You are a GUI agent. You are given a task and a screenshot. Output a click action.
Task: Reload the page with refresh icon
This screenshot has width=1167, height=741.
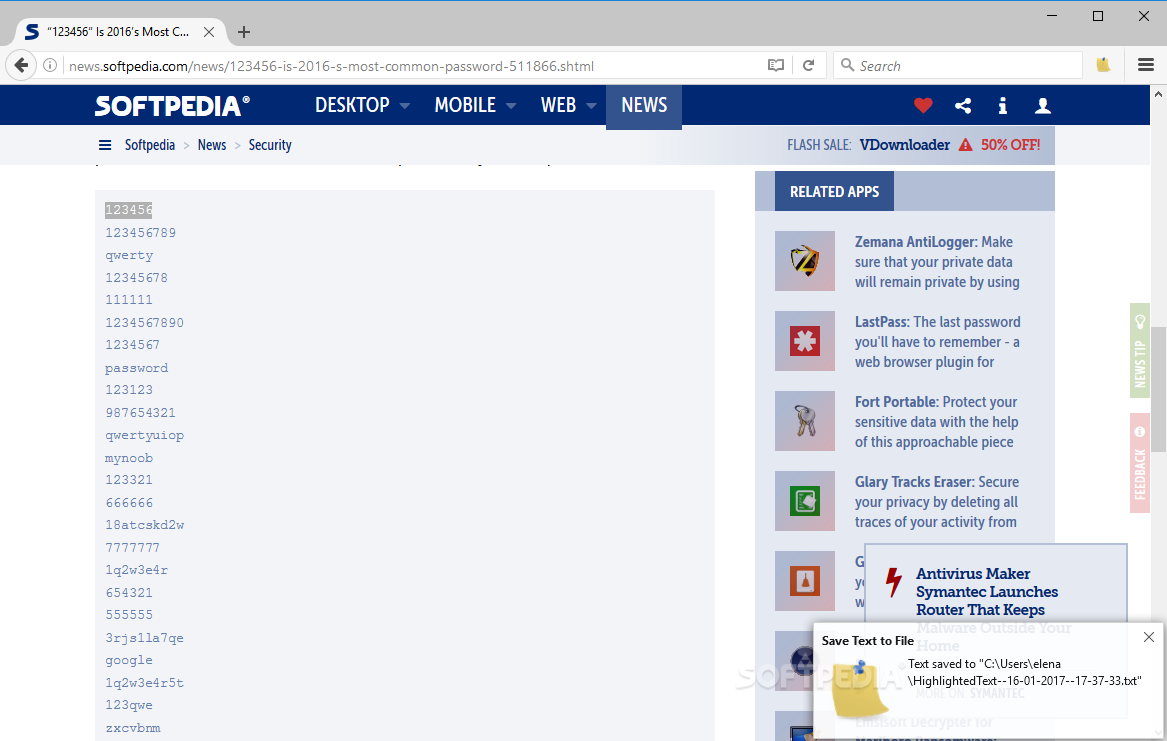click(x=808, y=65)
